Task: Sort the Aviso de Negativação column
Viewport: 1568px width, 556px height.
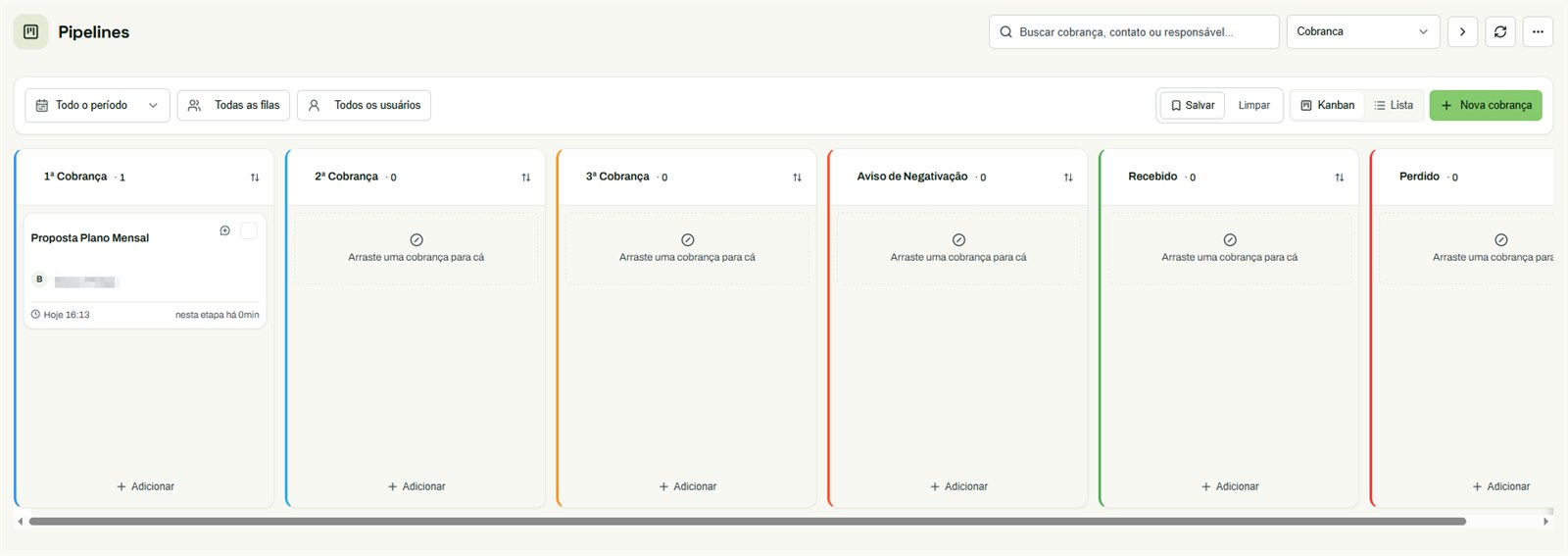Action: [x=1068, y=177]
